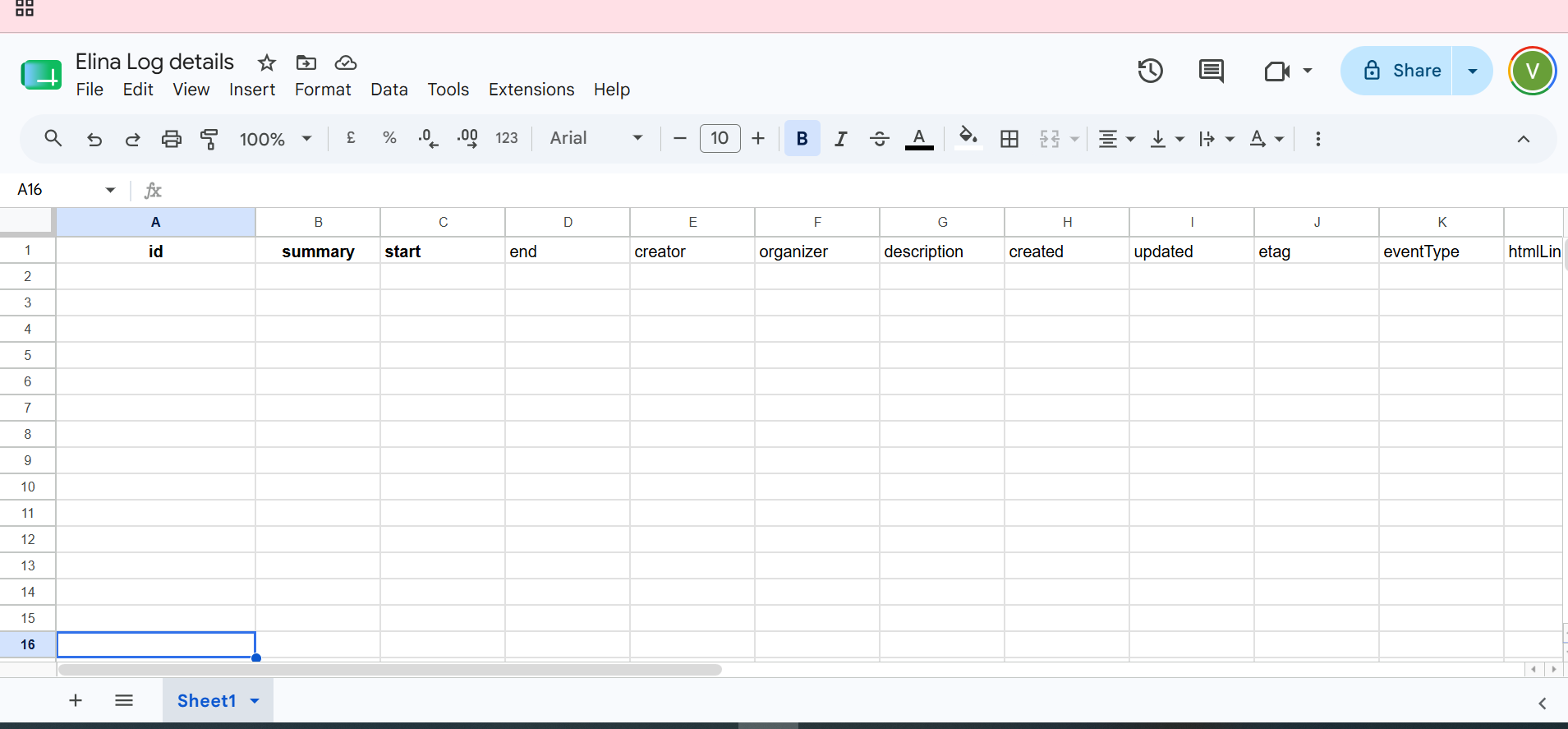Viewport: 1568px width, 729px height.
Task: Open the Format menu
Action: (323, 90)
